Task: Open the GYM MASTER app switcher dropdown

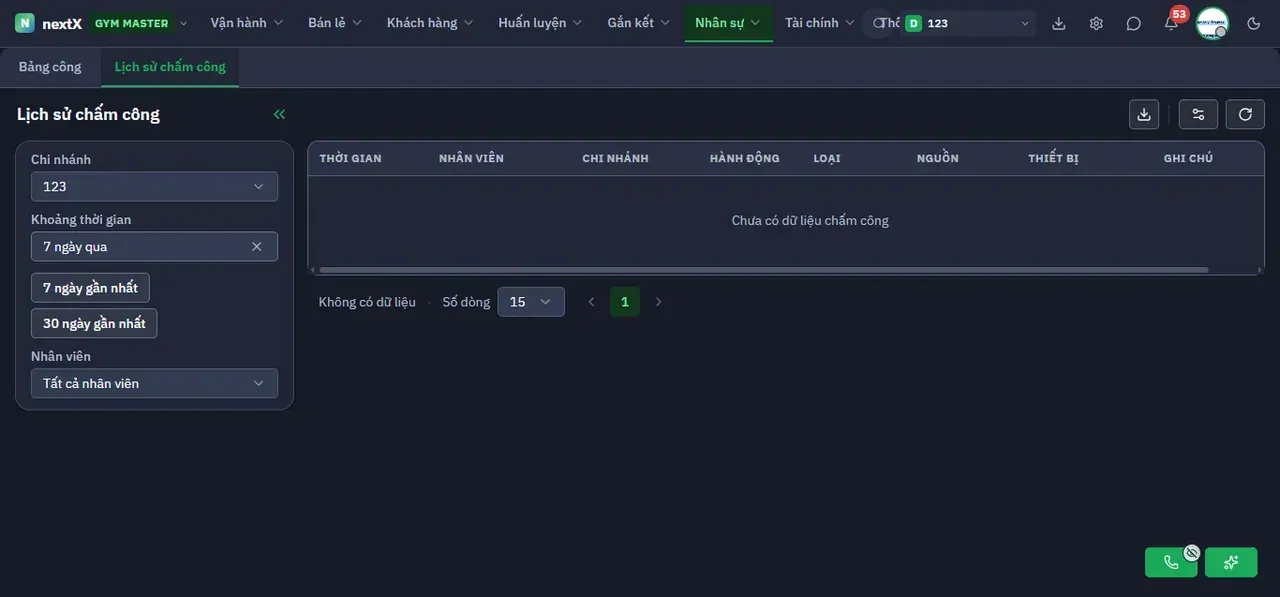Action: point(139,23)
